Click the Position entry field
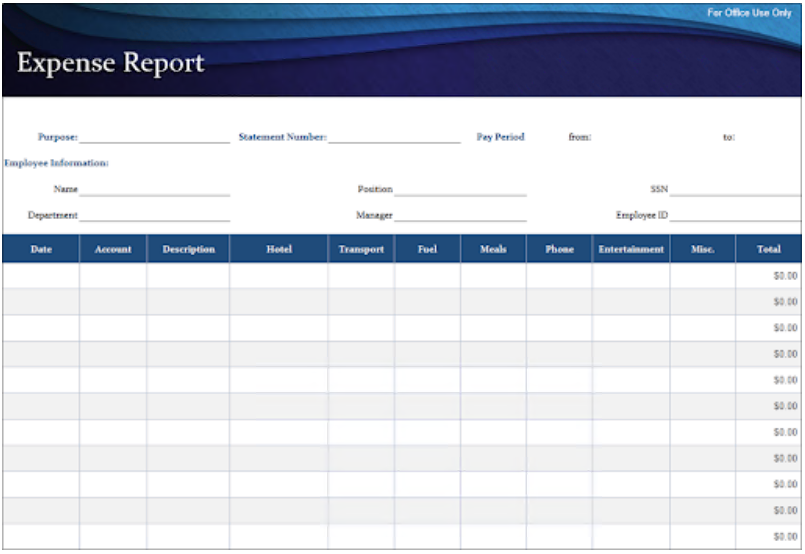This screenshot has height=554, width=805. tap(459, 189)
